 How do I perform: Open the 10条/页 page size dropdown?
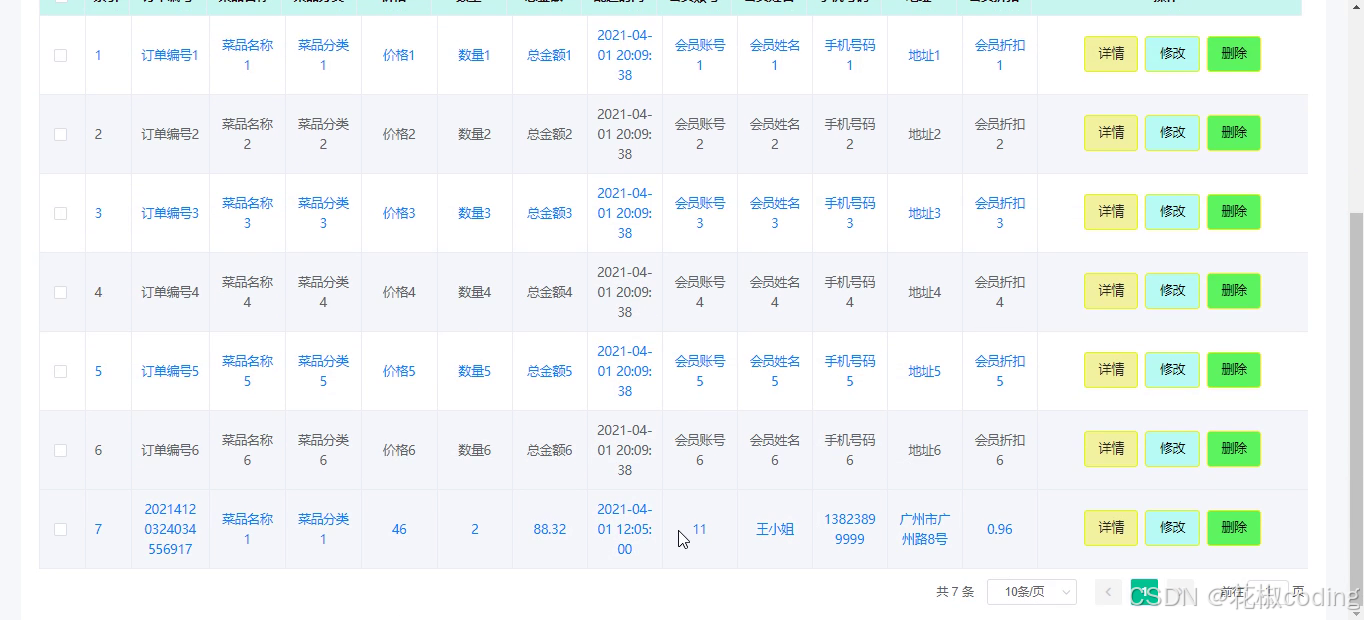click(1032, 592)
